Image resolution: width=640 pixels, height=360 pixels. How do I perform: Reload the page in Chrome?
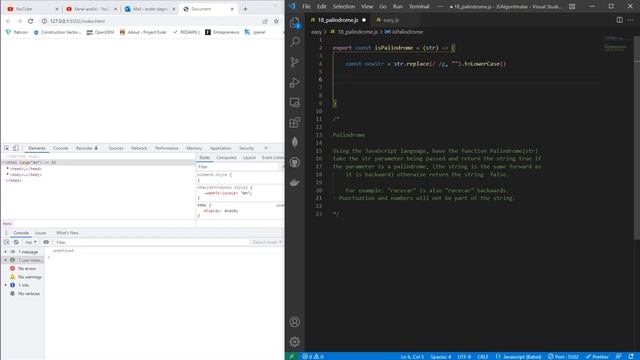(x=31, y=21)
